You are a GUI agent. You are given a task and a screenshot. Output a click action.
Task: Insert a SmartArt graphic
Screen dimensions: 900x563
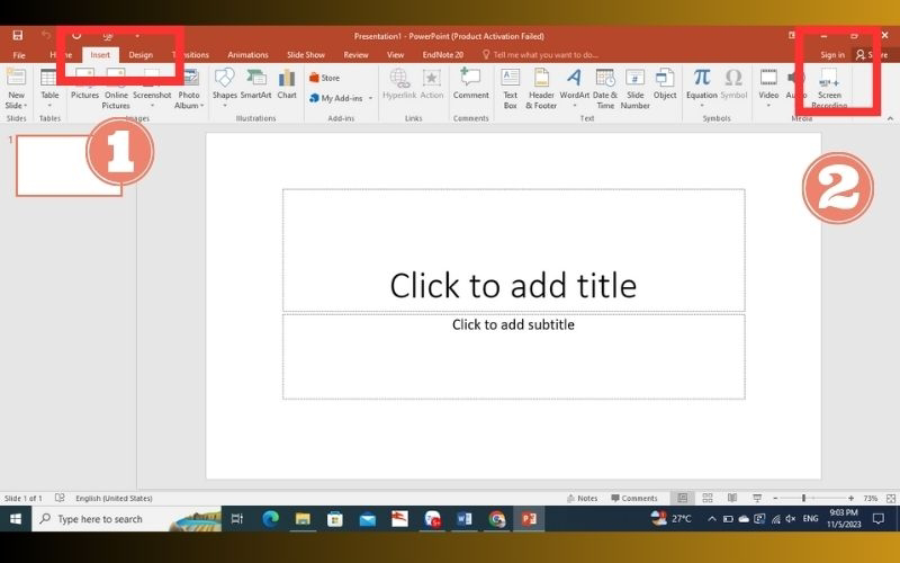tap(256, 84)
